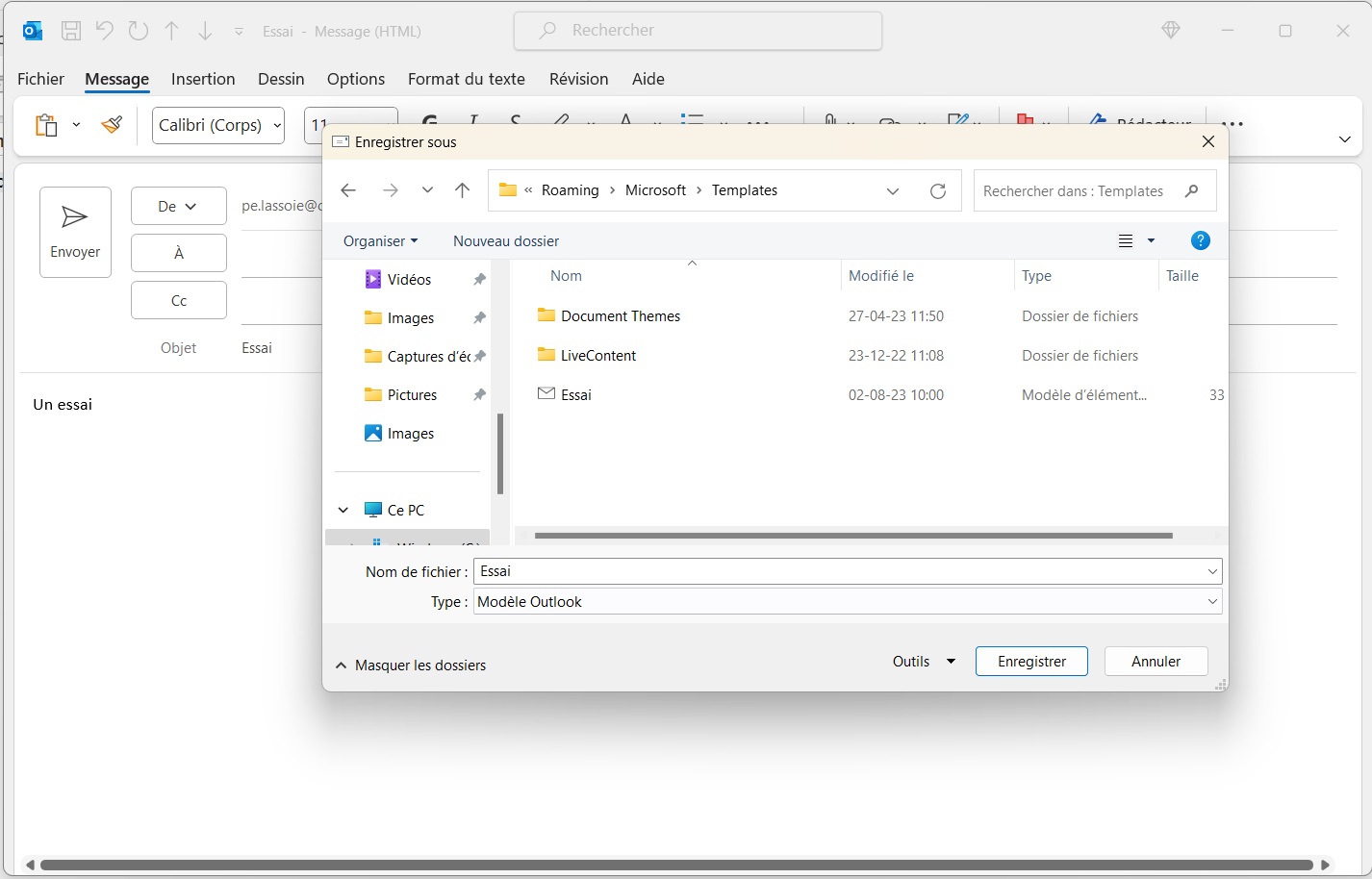Open the Format Painter tool
Screen dimensions: 1372x879
click(112, 124)
